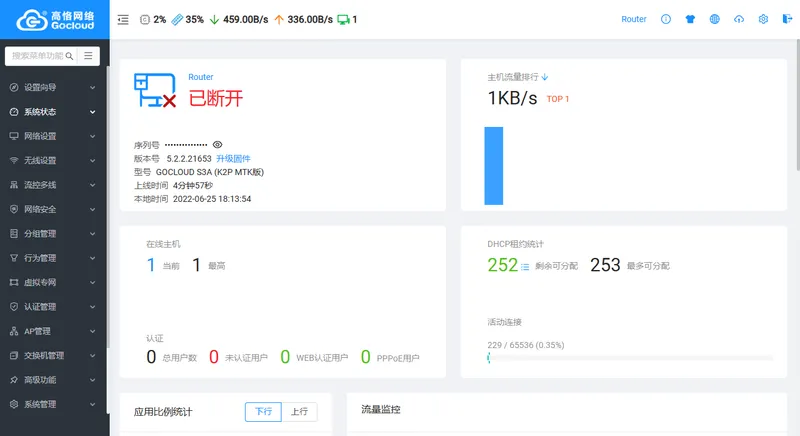800x436 pixels.
Task: Expand the 无线设置 chevron
Action: (x=92, y=161)
